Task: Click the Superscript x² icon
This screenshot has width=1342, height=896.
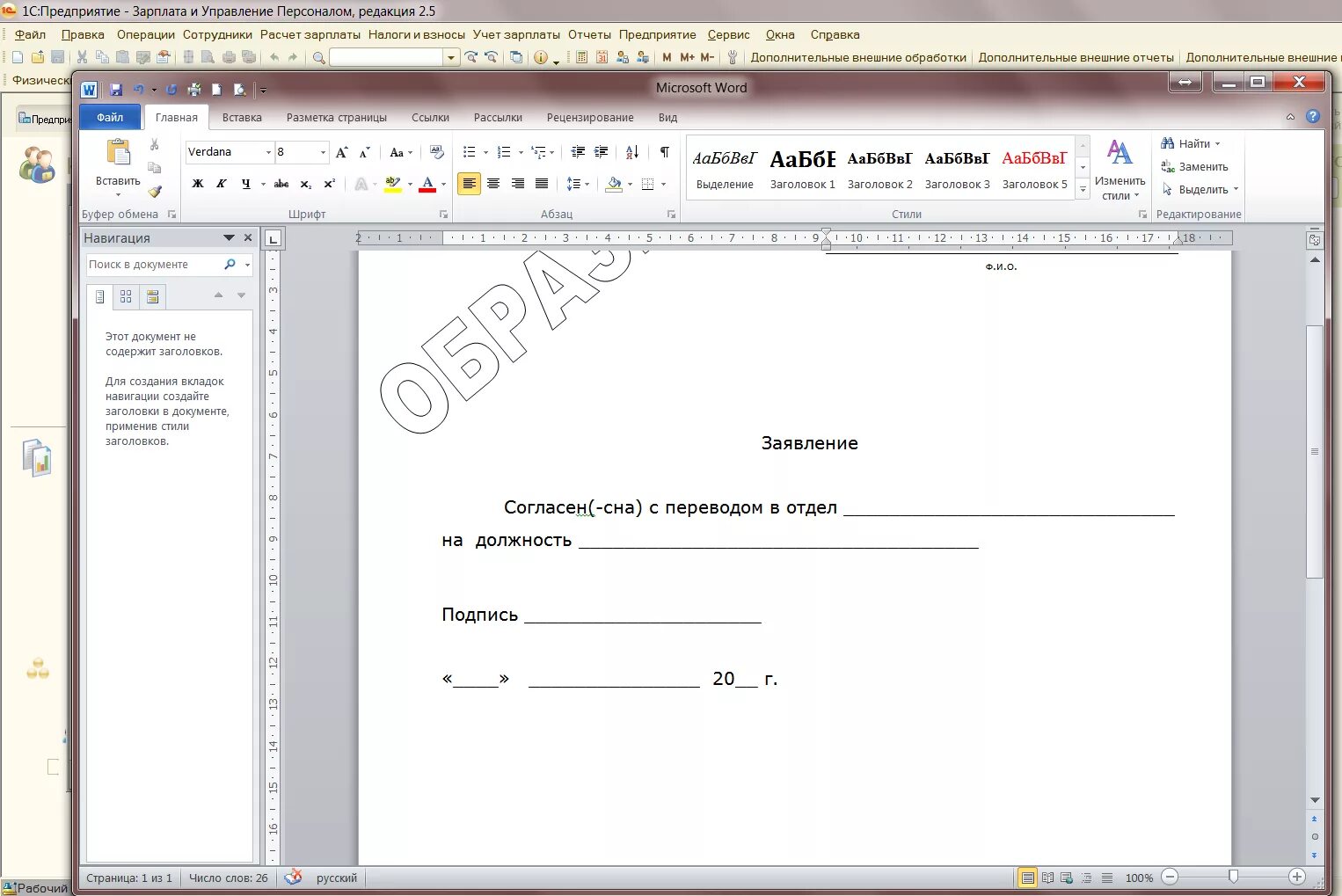Action: (x=329, y=184)
